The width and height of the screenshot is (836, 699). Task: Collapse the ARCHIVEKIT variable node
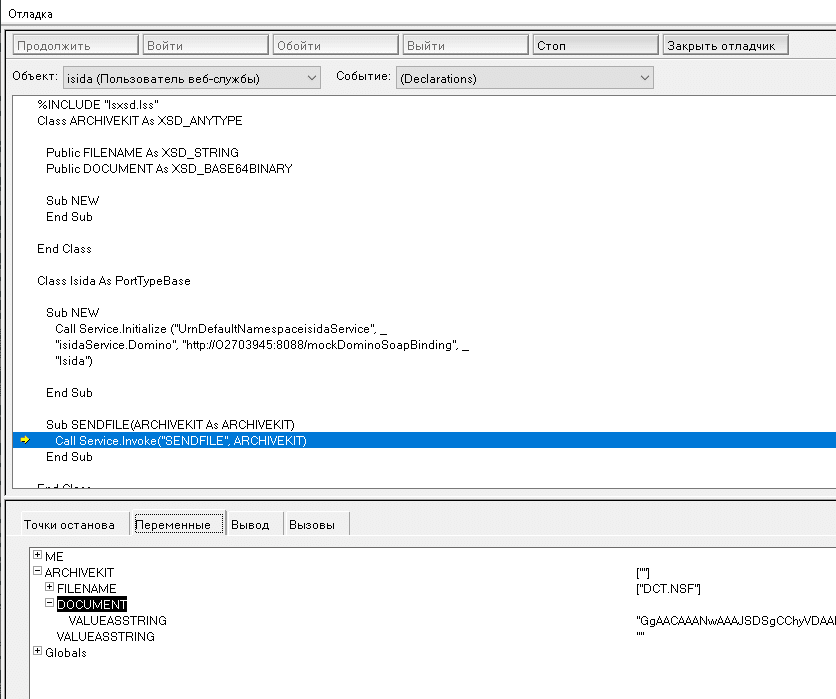(38, 572)
